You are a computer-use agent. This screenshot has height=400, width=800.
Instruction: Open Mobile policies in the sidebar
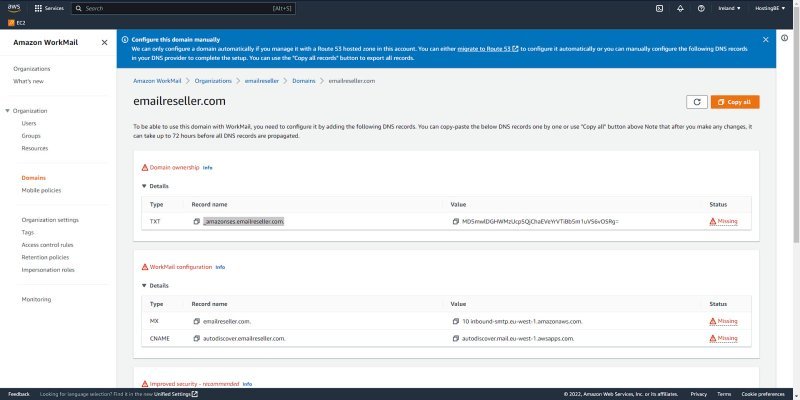pyautogui.click(x=41, y=190)
